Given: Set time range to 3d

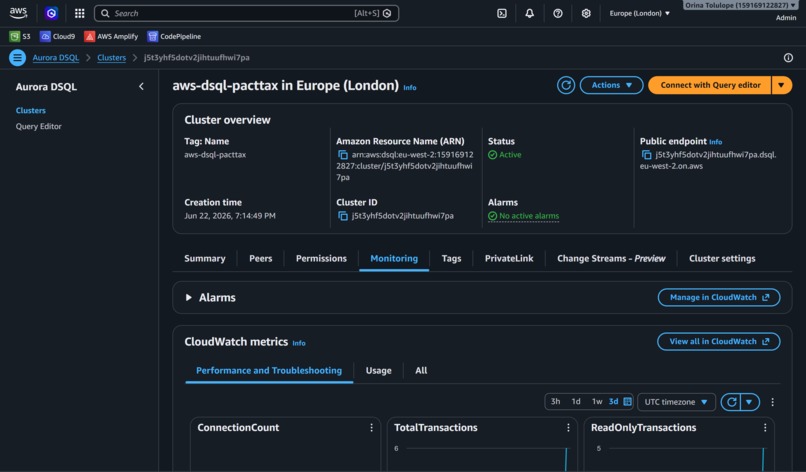Looking at the screenshot, I should (614, 402).
